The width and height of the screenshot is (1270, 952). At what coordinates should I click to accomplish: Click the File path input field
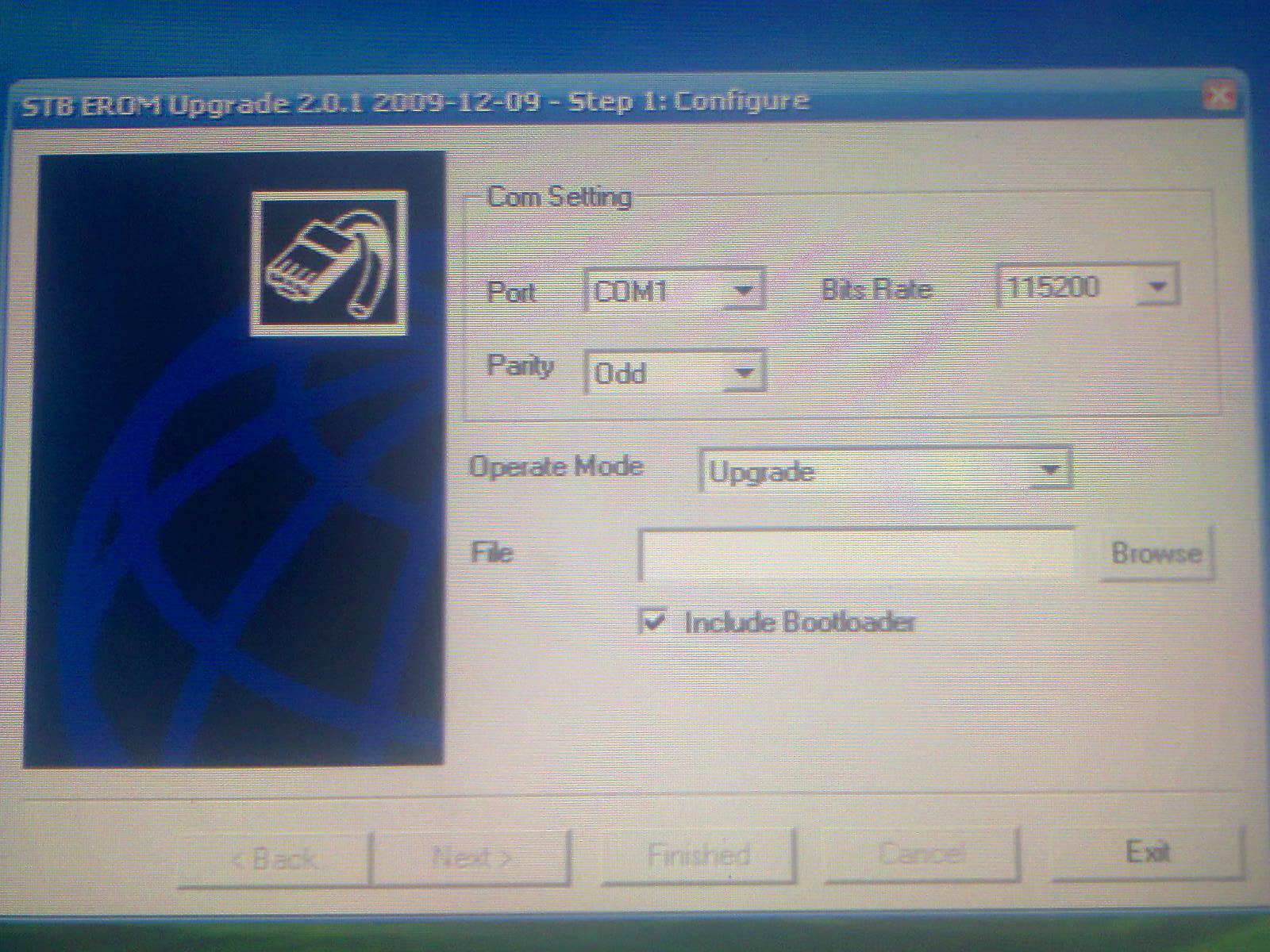tap(857, 554)
